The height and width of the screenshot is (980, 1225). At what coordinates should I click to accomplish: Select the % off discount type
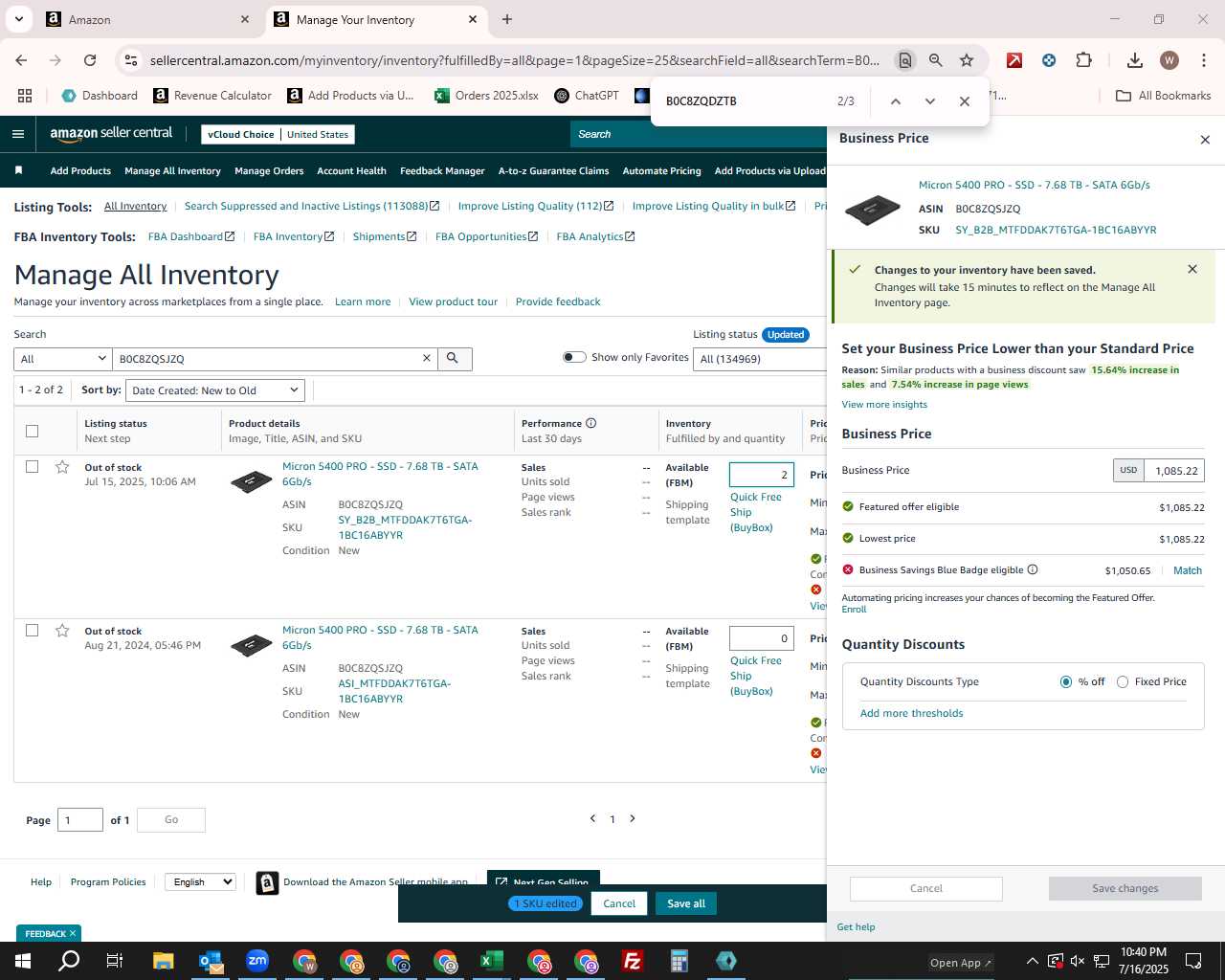point(1065,681)
